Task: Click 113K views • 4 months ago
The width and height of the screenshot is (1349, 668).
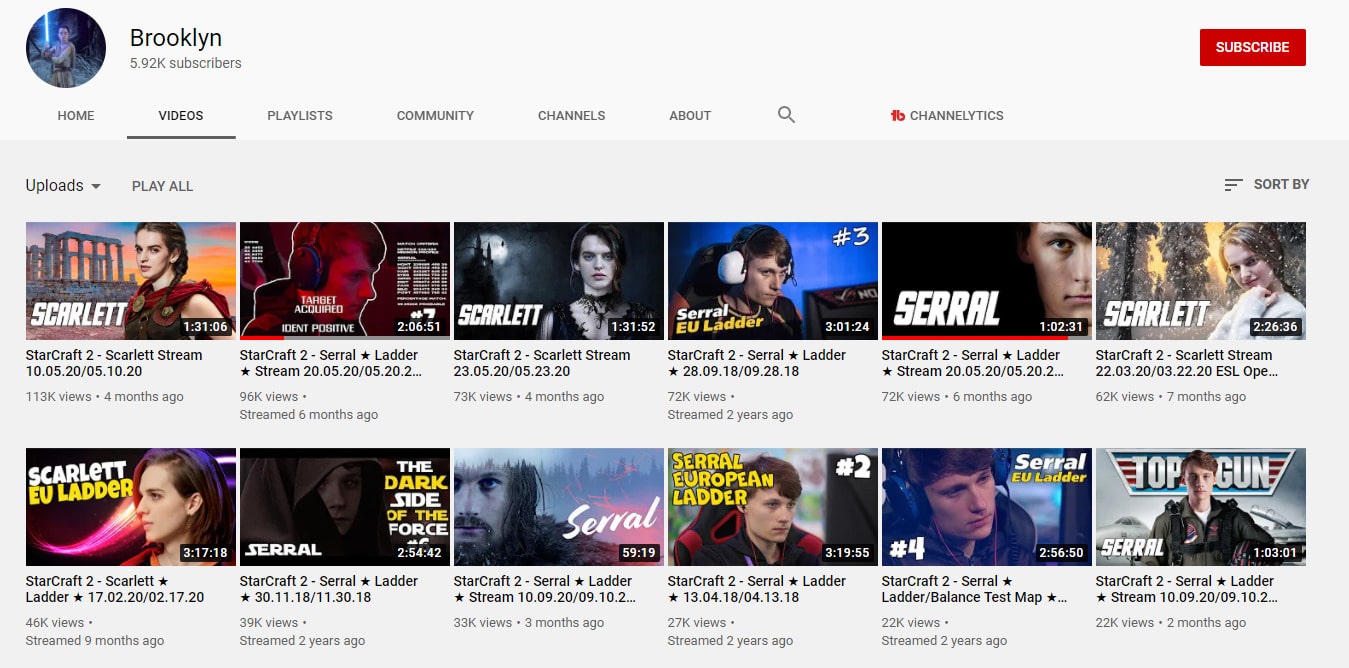Action: [105, 397]
